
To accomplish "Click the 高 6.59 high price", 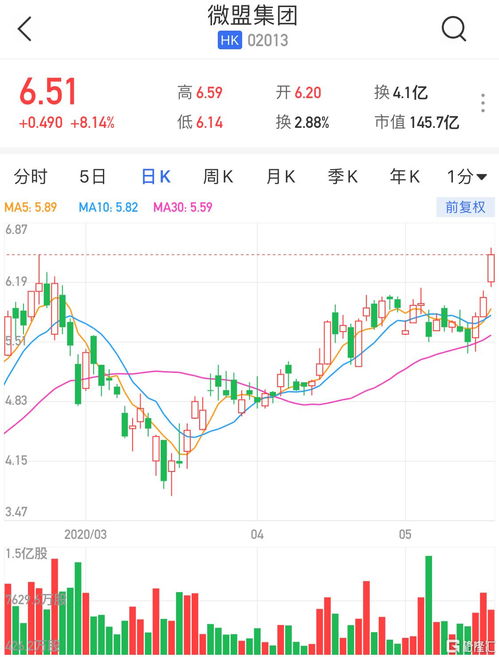I will pyautogui.click(x=200, y=93).
